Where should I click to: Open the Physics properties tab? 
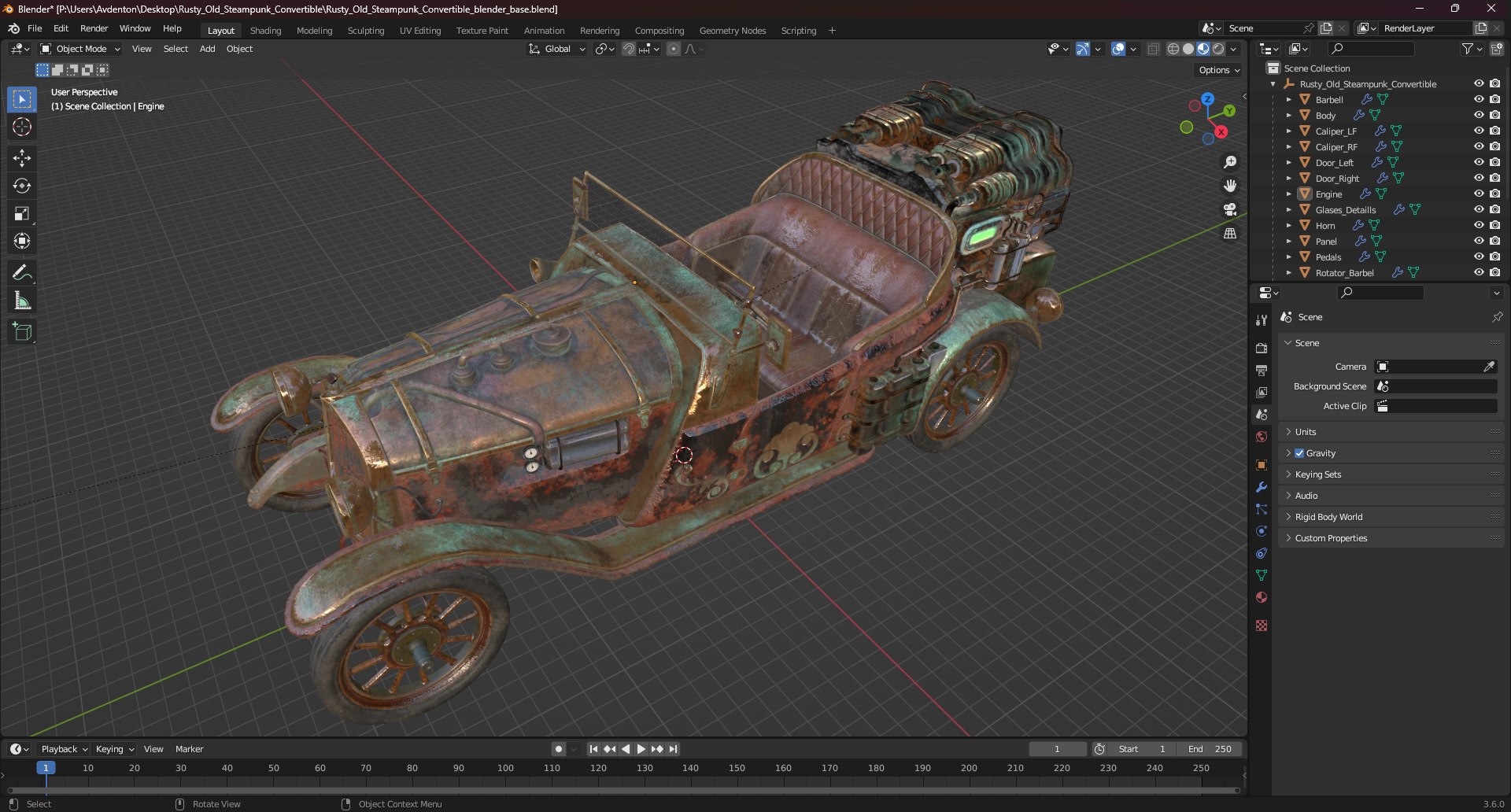coord(1262,531)
